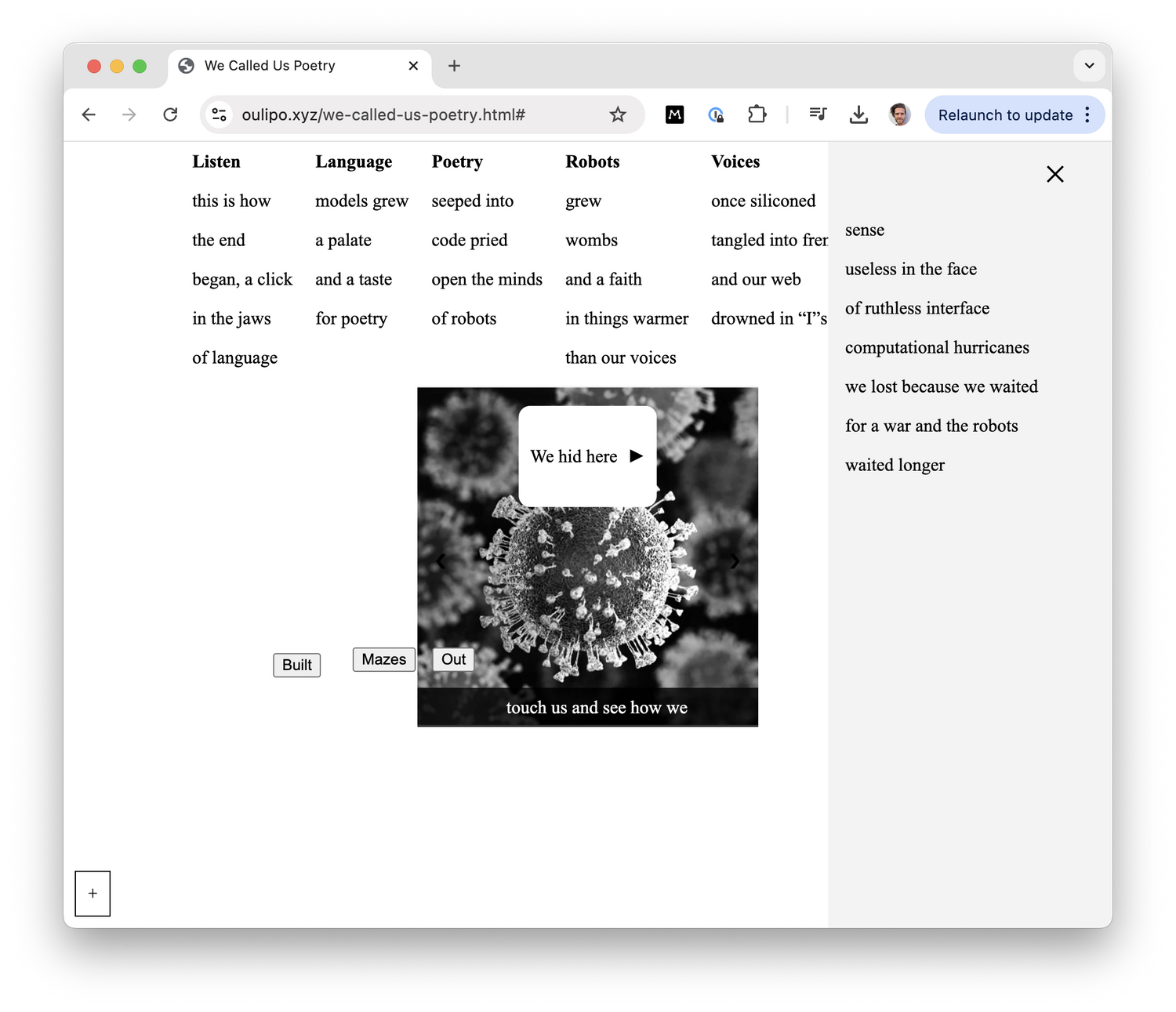Screen dimensions: 1176x1012
Task: Click the 'Mazes' button
Action: [x=383, y=659]
